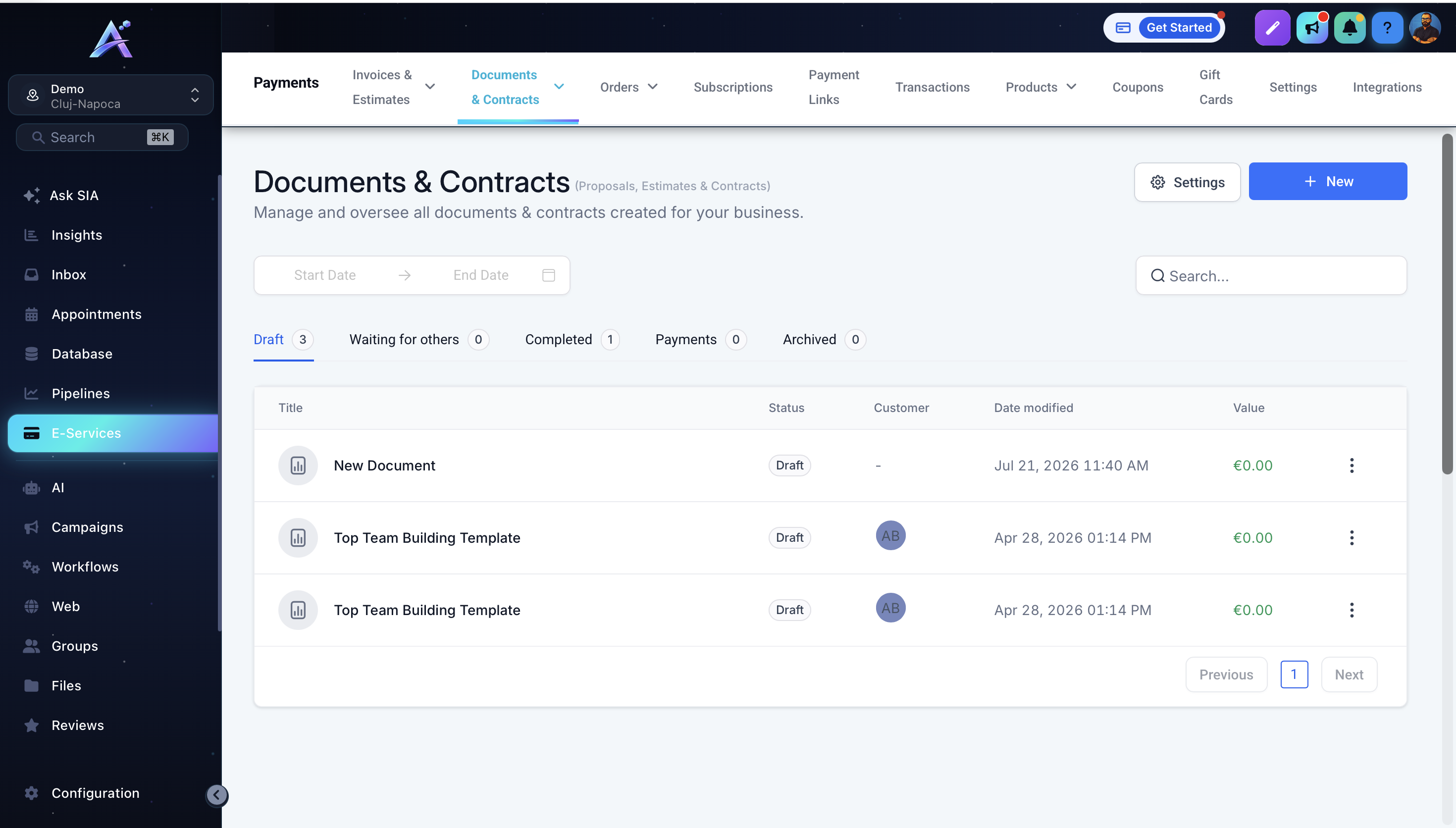The height and width of the screenshot is (828, 1456).
Task: Open the New Document title
Action: (x=384, y=466)
